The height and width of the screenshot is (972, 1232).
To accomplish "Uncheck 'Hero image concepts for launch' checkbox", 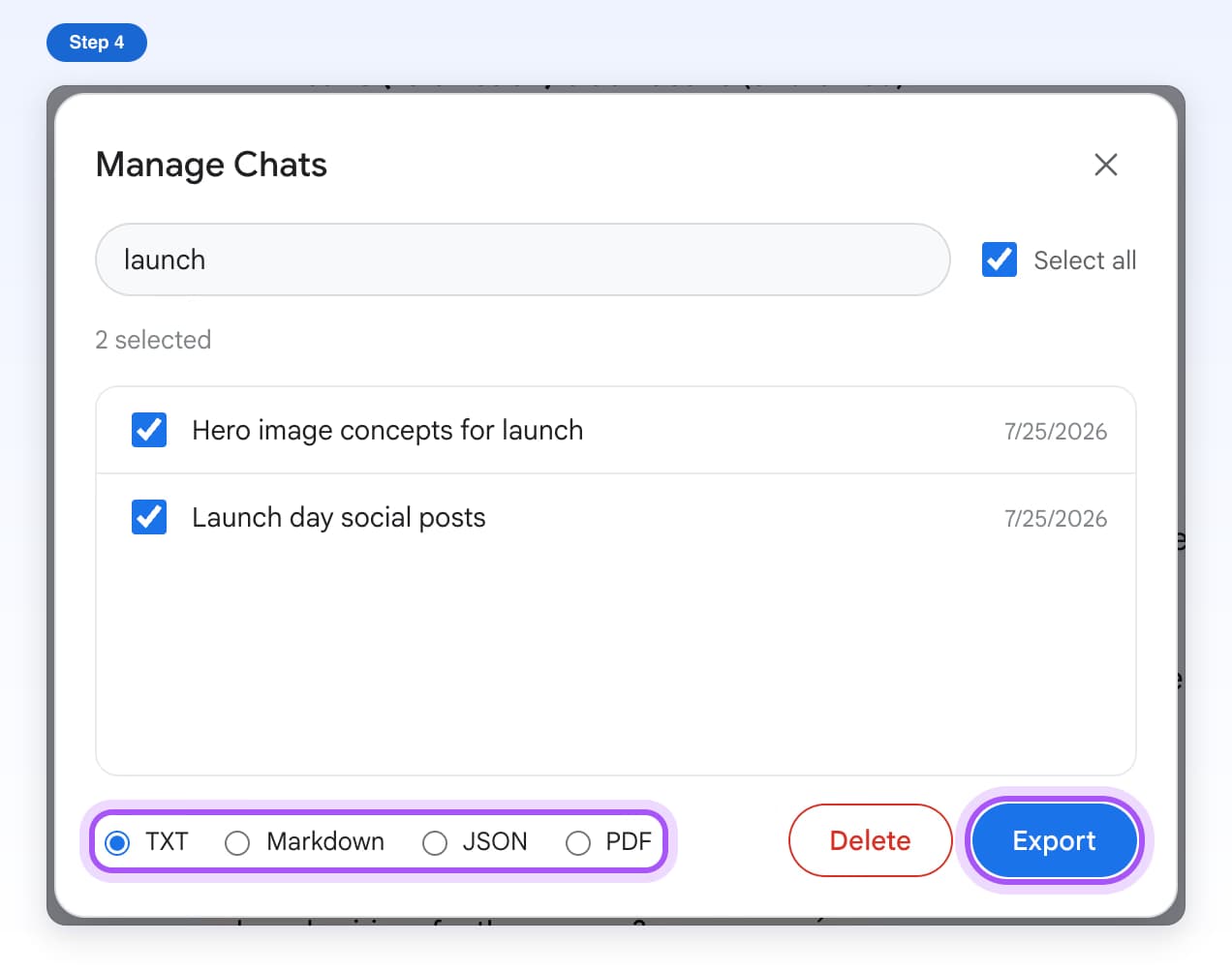I will pos(149,430).
